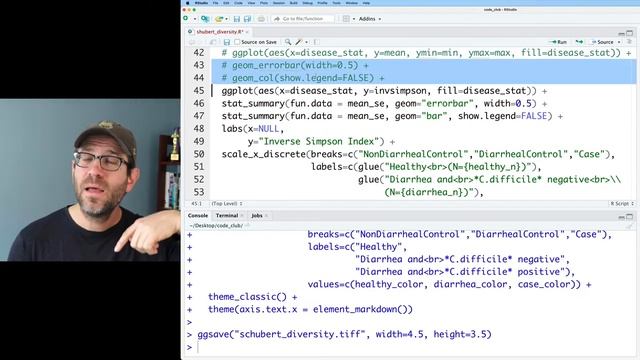Viewport: 640px width, 360px height.
Task: Minimize the console pane
Action: 622,217
